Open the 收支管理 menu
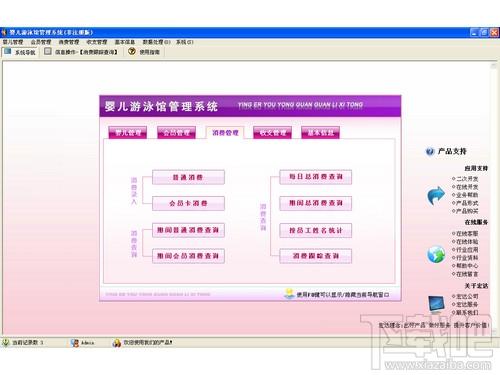 97,42
